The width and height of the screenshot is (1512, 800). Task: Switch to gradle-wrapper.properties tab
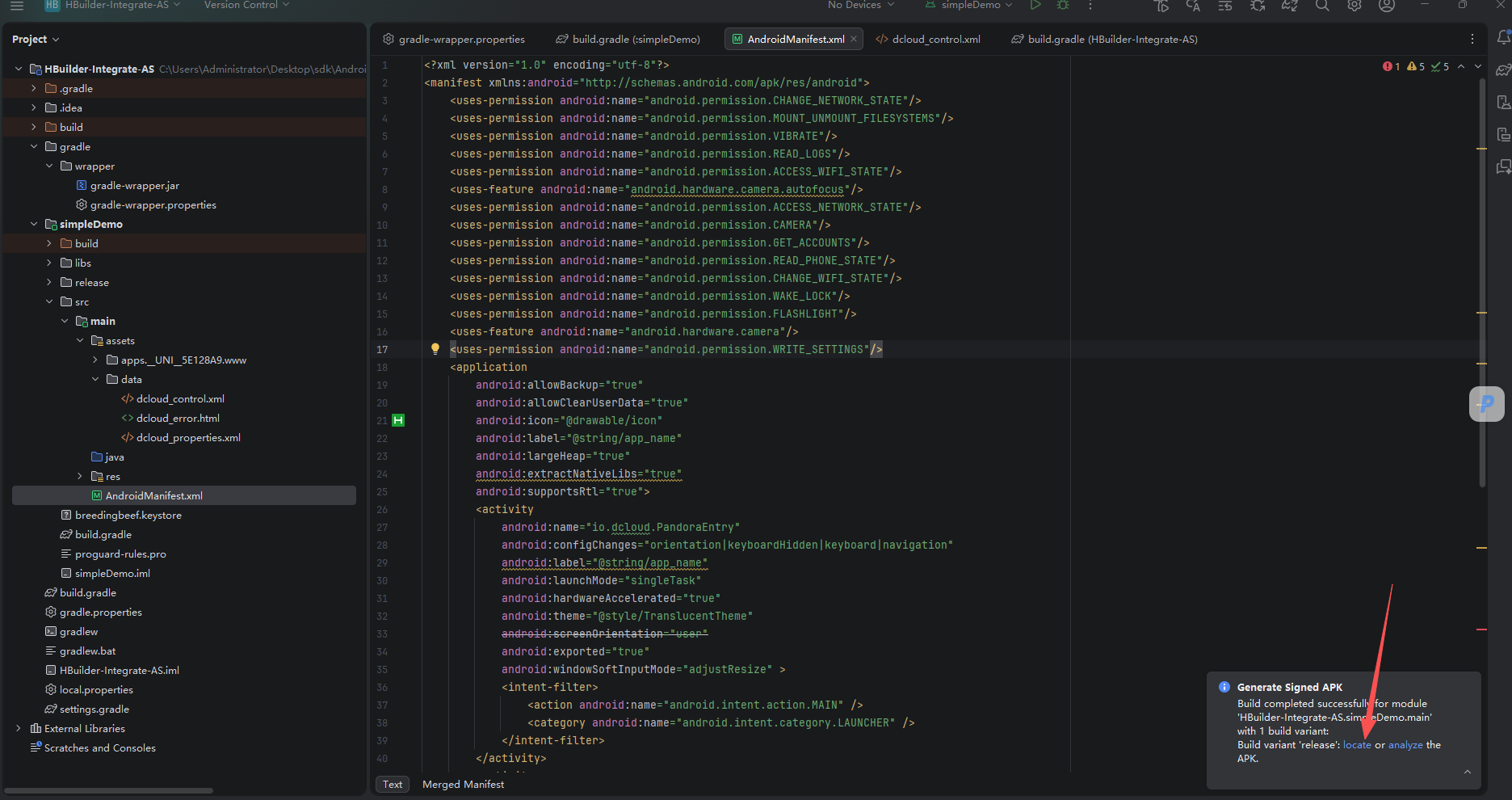point(453,39)
